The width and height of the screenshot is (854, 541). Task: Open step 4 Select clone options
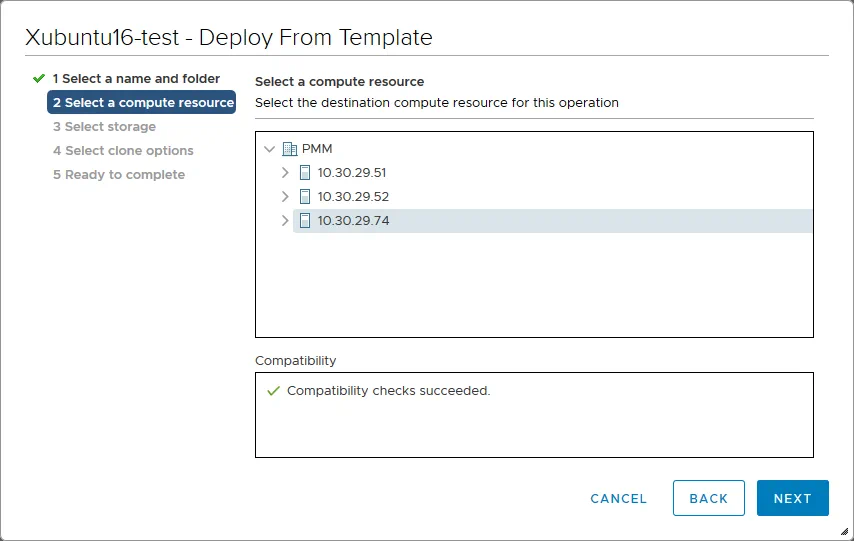(123, 151)
